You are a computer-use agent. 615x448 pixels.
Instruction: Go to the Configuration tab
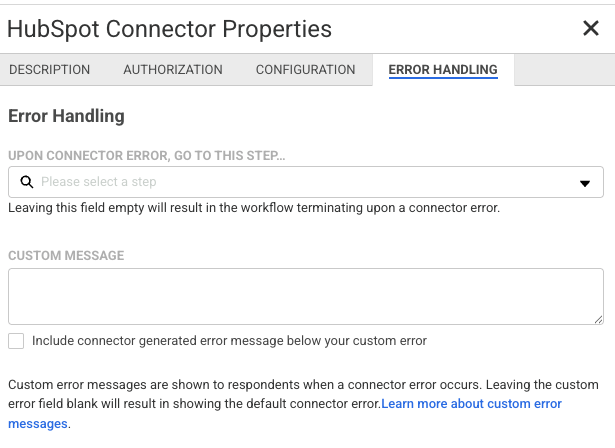[305, 70]
